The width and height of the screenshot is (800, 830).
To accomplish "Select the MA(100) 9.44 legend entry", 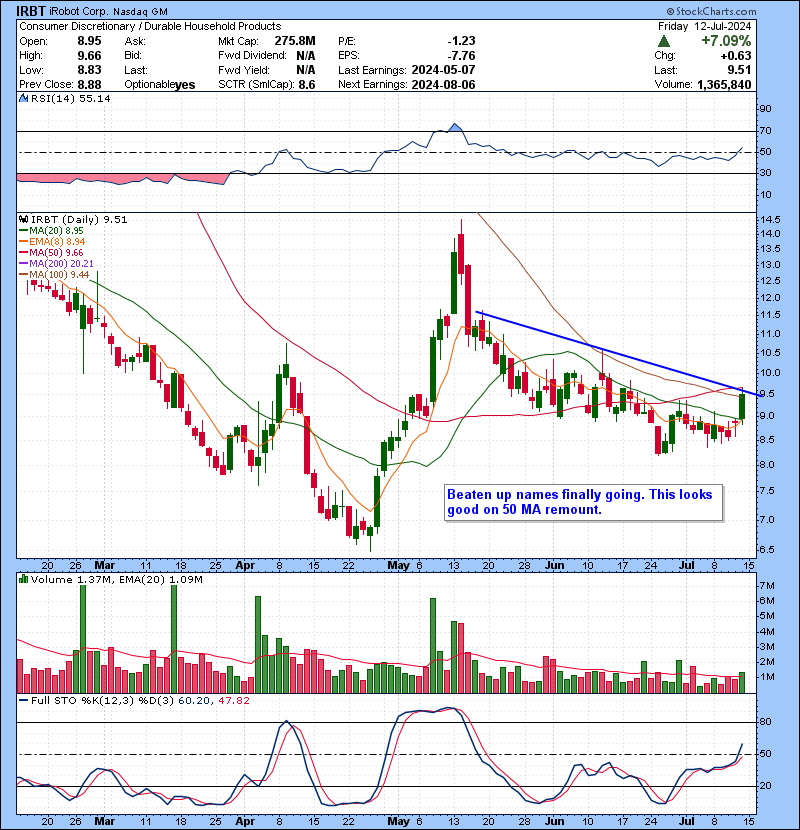I will (x=65, y=275).
